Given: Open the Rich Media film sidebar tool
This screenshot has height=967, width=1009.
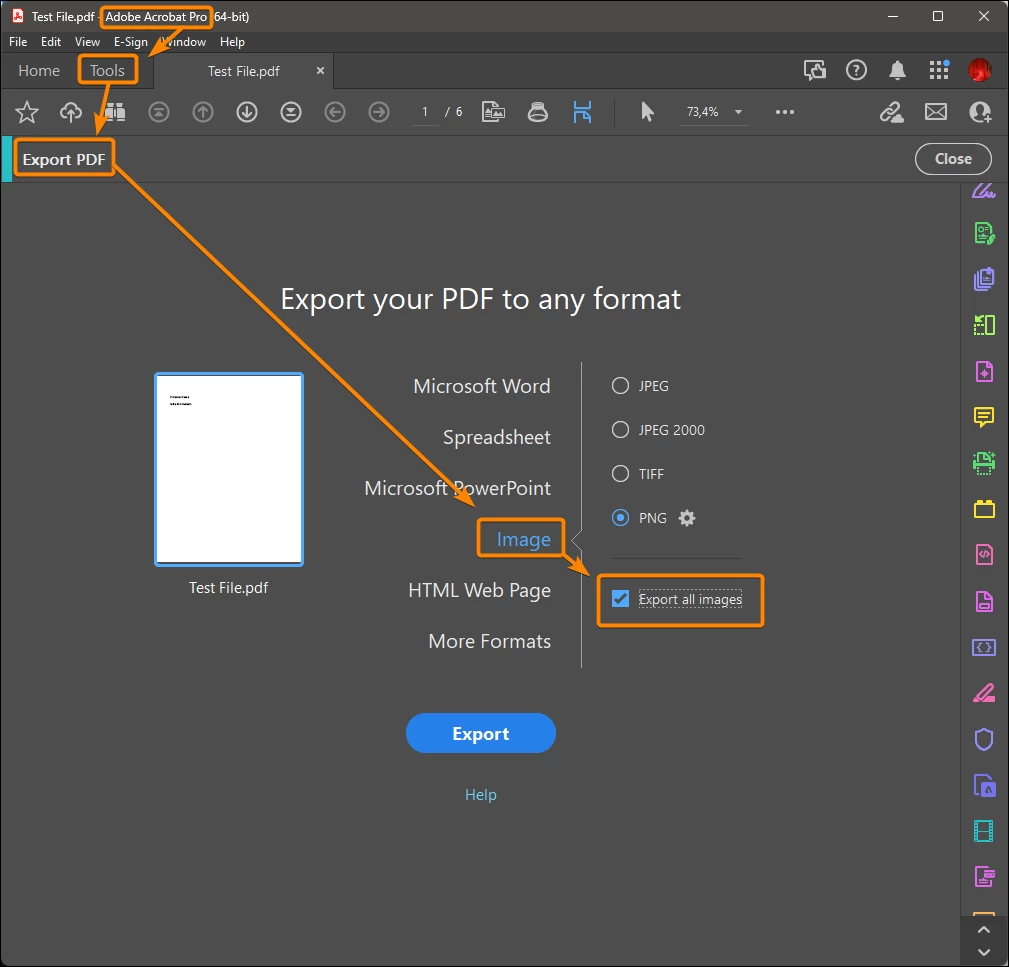Looking at the screenshot, I should click(984, 831).
